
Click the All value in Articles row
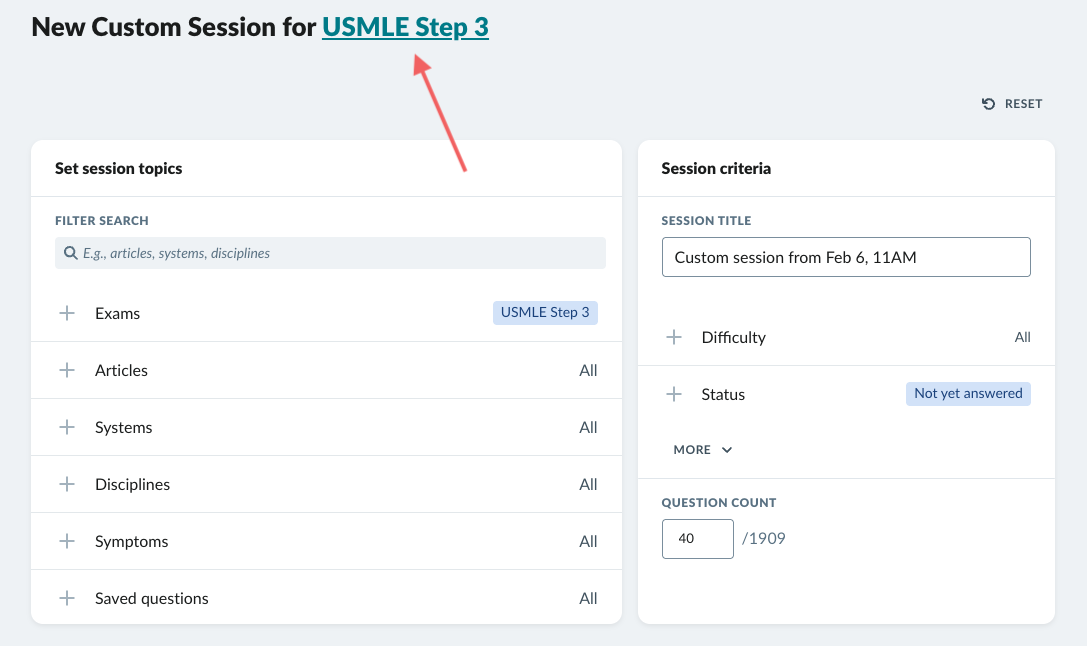(x=588, y=370)
